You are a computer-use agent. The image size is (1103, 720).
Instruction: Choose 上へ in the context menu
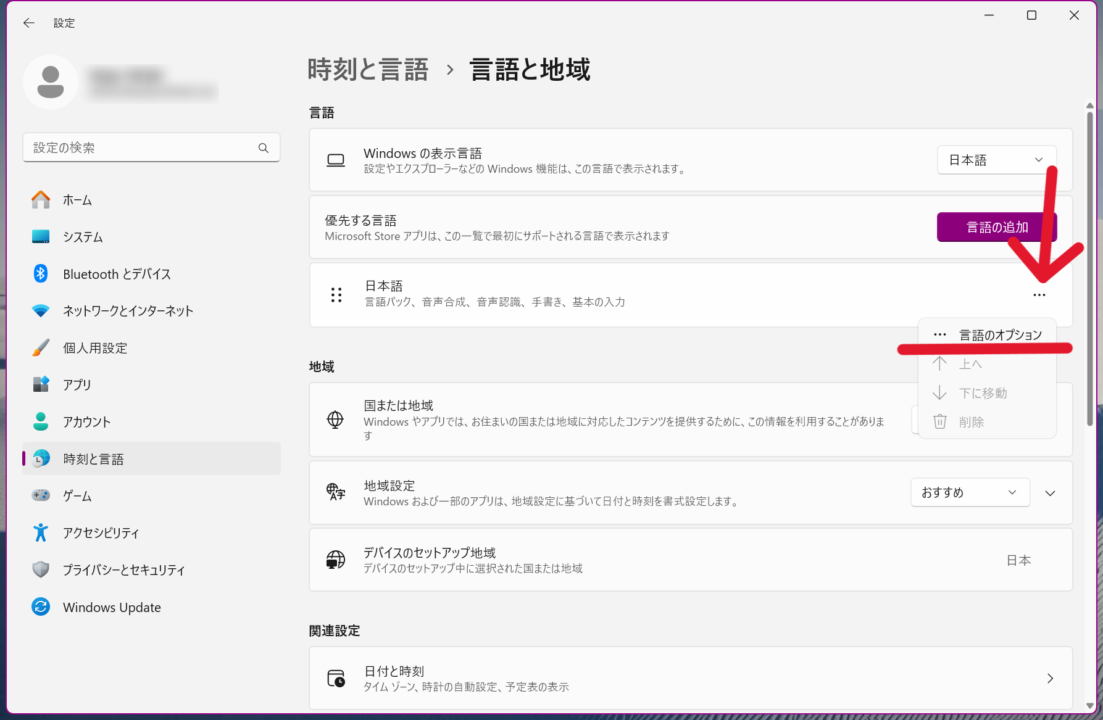coord(987,364)
